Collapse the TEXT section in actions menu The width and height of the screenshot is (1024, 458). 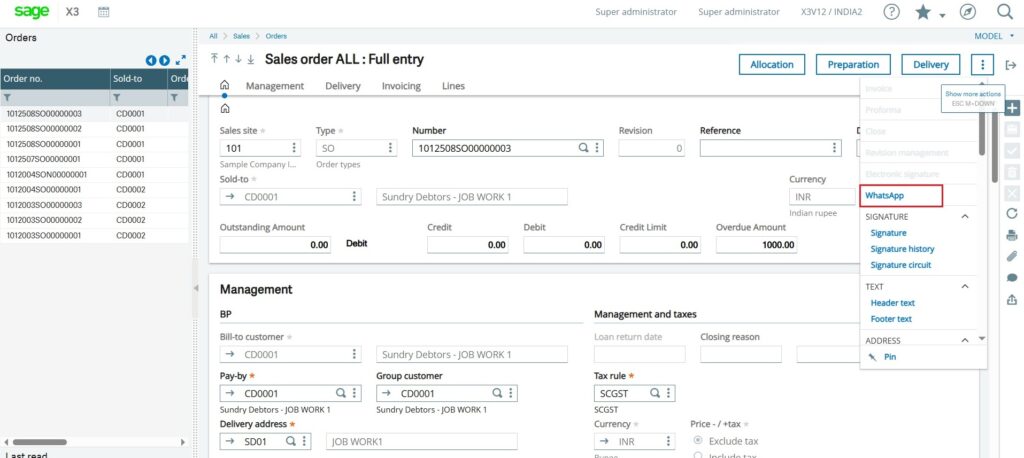click(965, 286)
